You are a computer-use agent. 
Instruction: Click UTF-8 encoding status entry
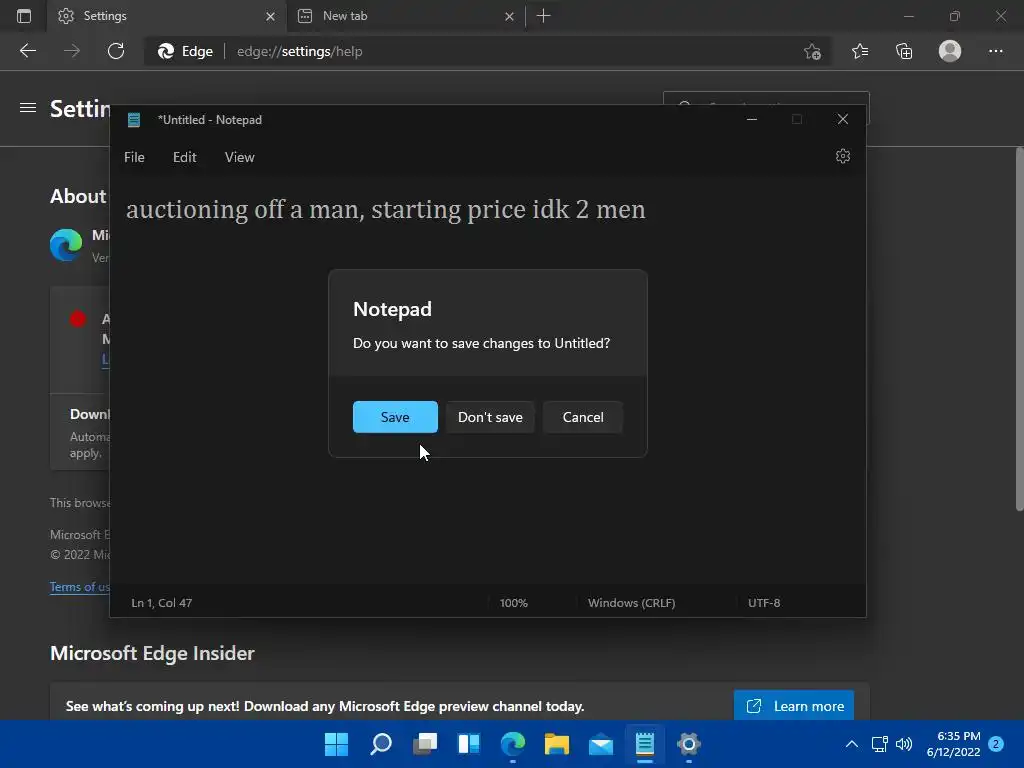click(x=763, y=603)
